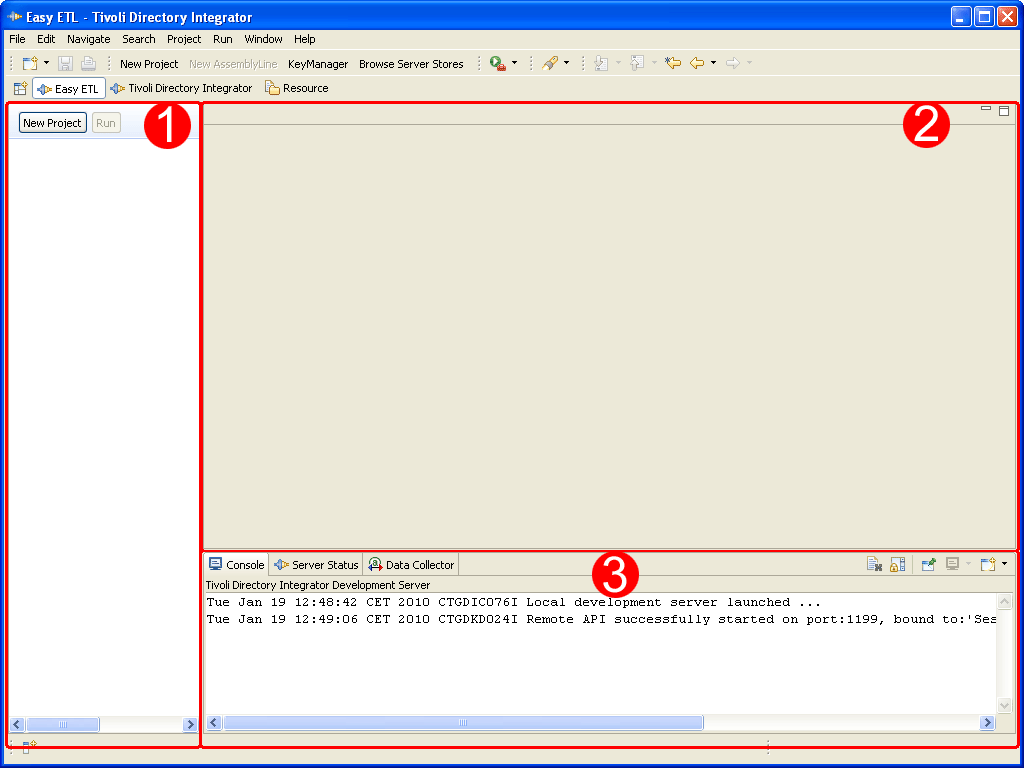
Task: Click New Project button in left panel
Action: pyautogui.click(x=52, y=123)
